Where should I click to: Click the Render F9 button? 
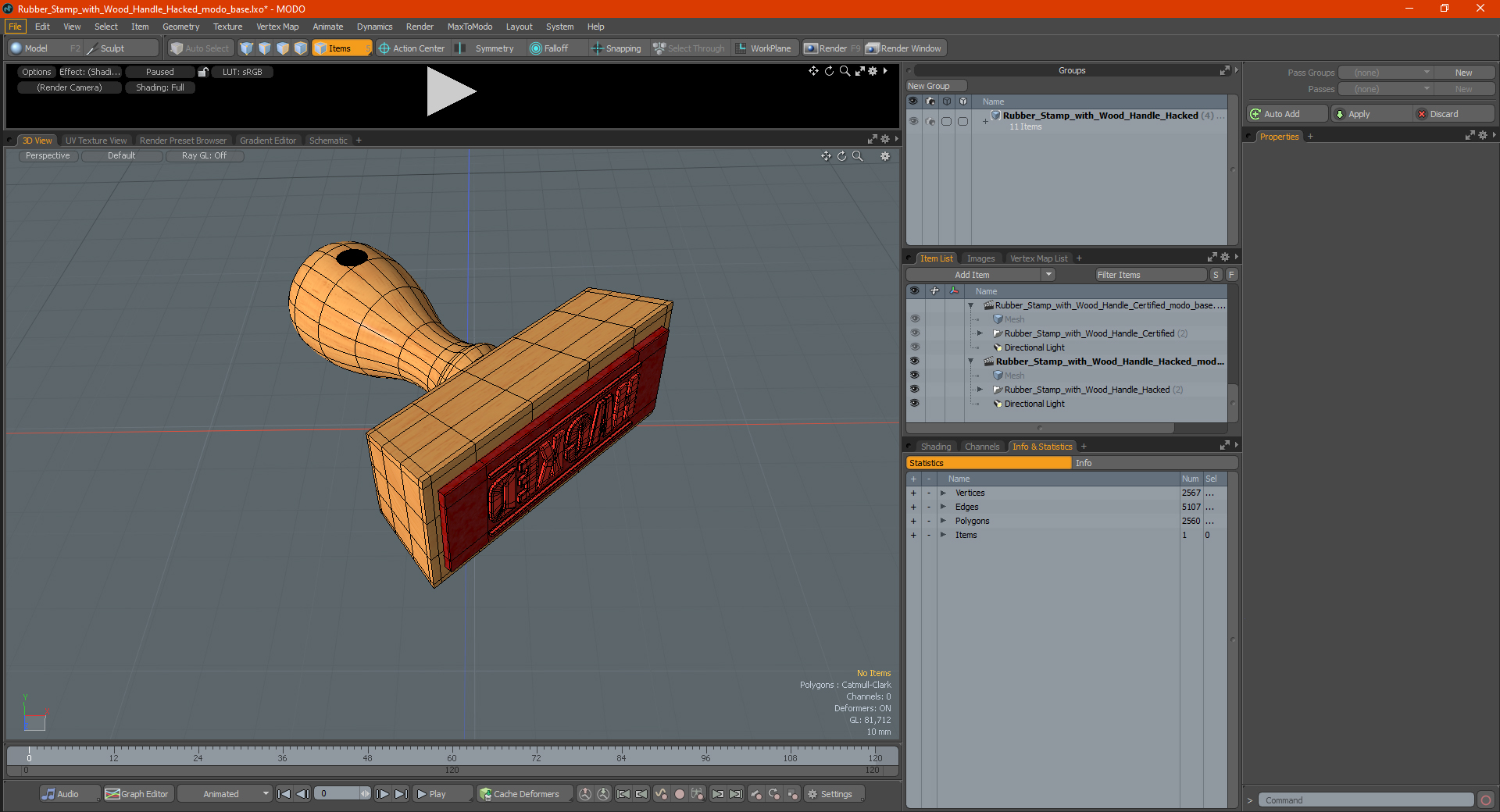pos(832,48)
